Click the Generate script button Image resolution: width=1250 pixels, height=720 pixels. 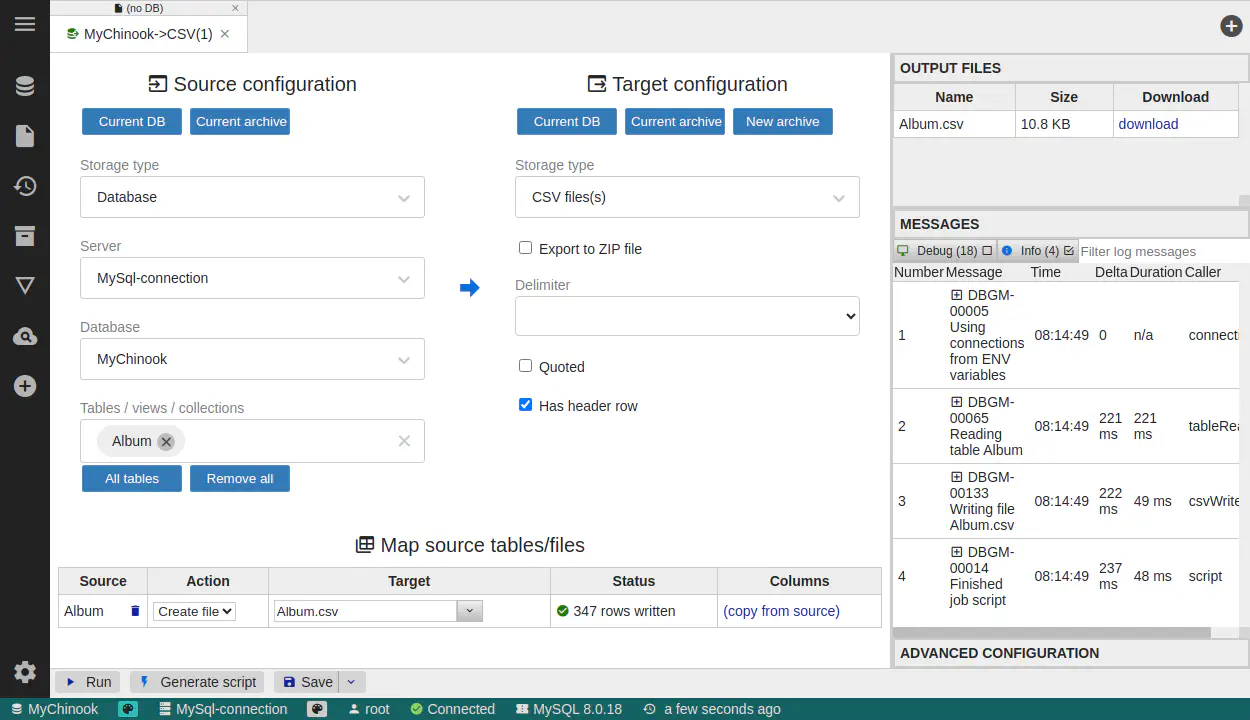coord(197,682)
